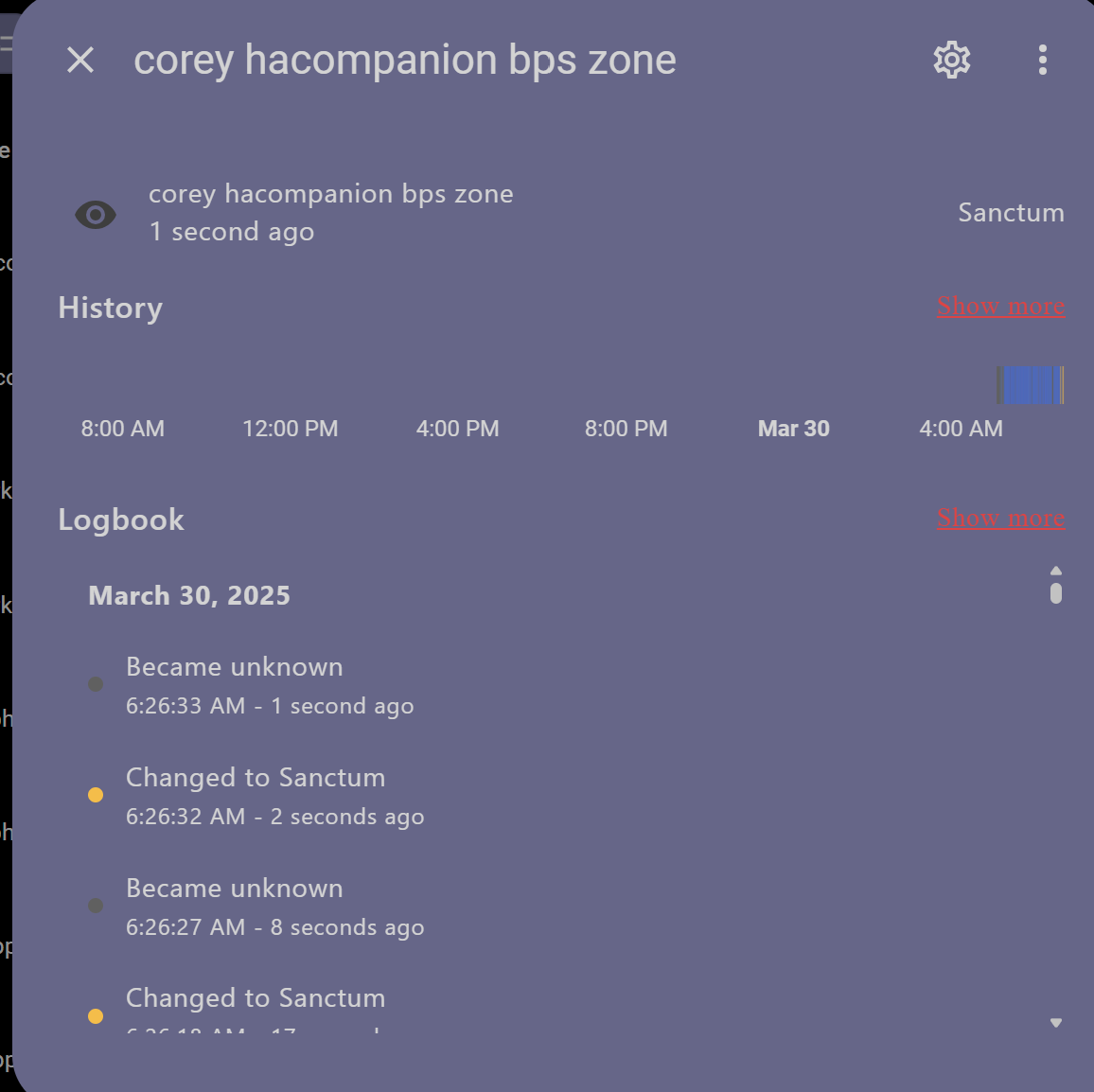Click the Logbook Show more link
The height and width of the screenshot is (1092, 1094).
[1000, 519]
